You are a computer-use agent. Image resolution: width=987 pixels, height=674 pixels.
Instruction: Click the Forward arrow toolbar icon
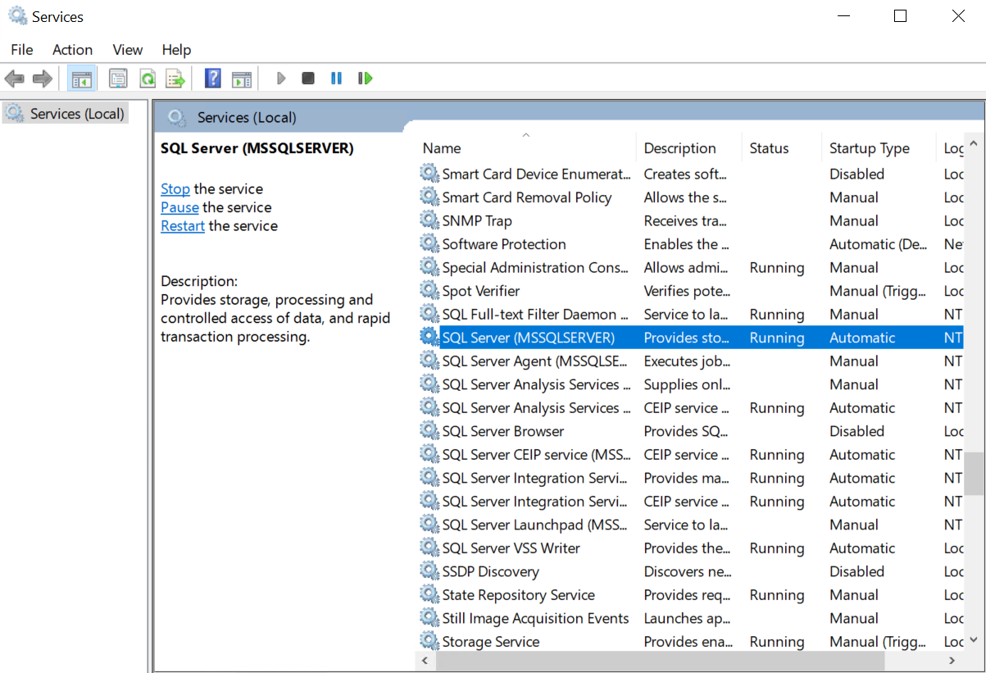[42, 79]
